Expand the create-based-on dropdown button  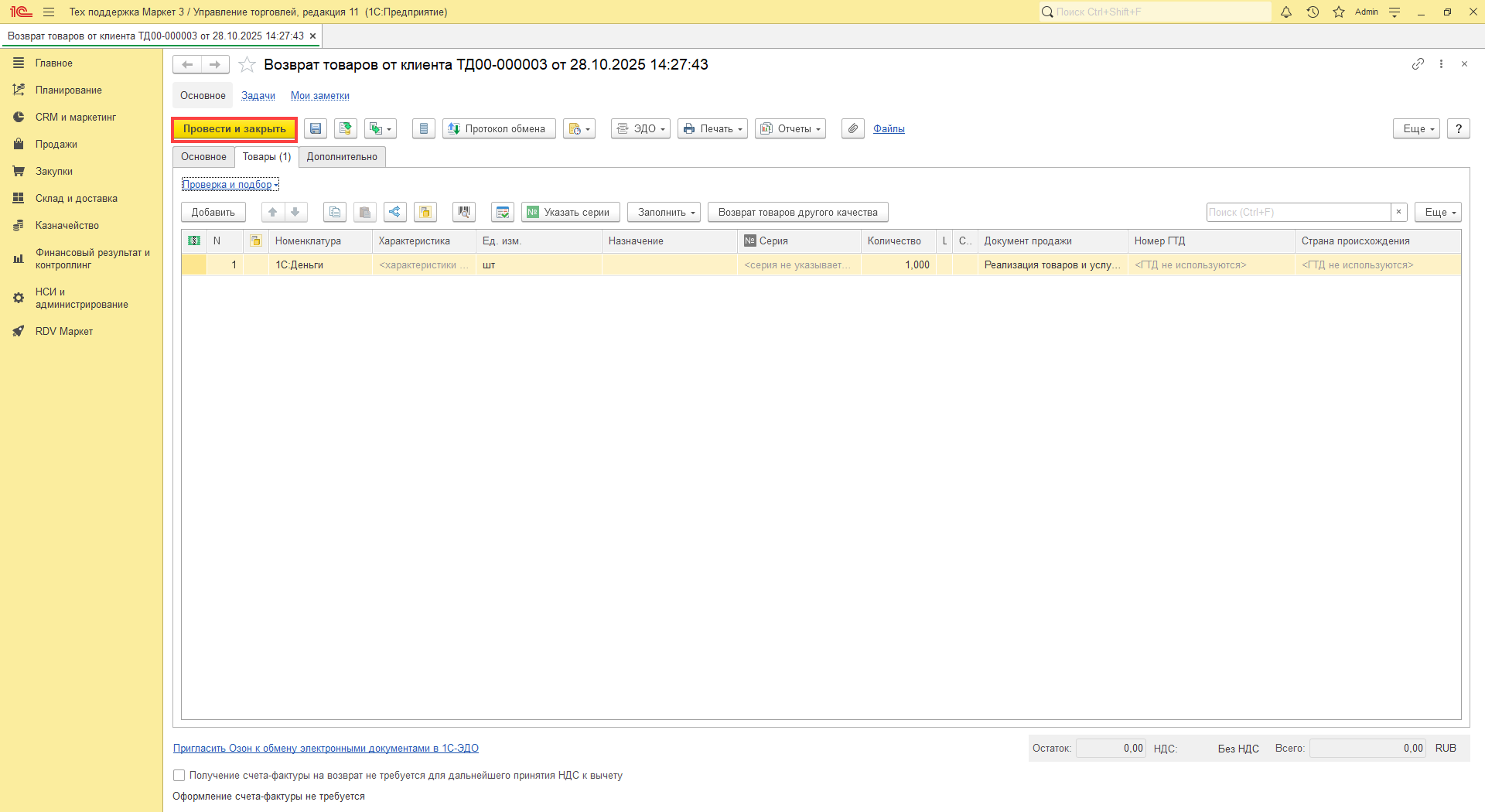[x=381, y=128]
